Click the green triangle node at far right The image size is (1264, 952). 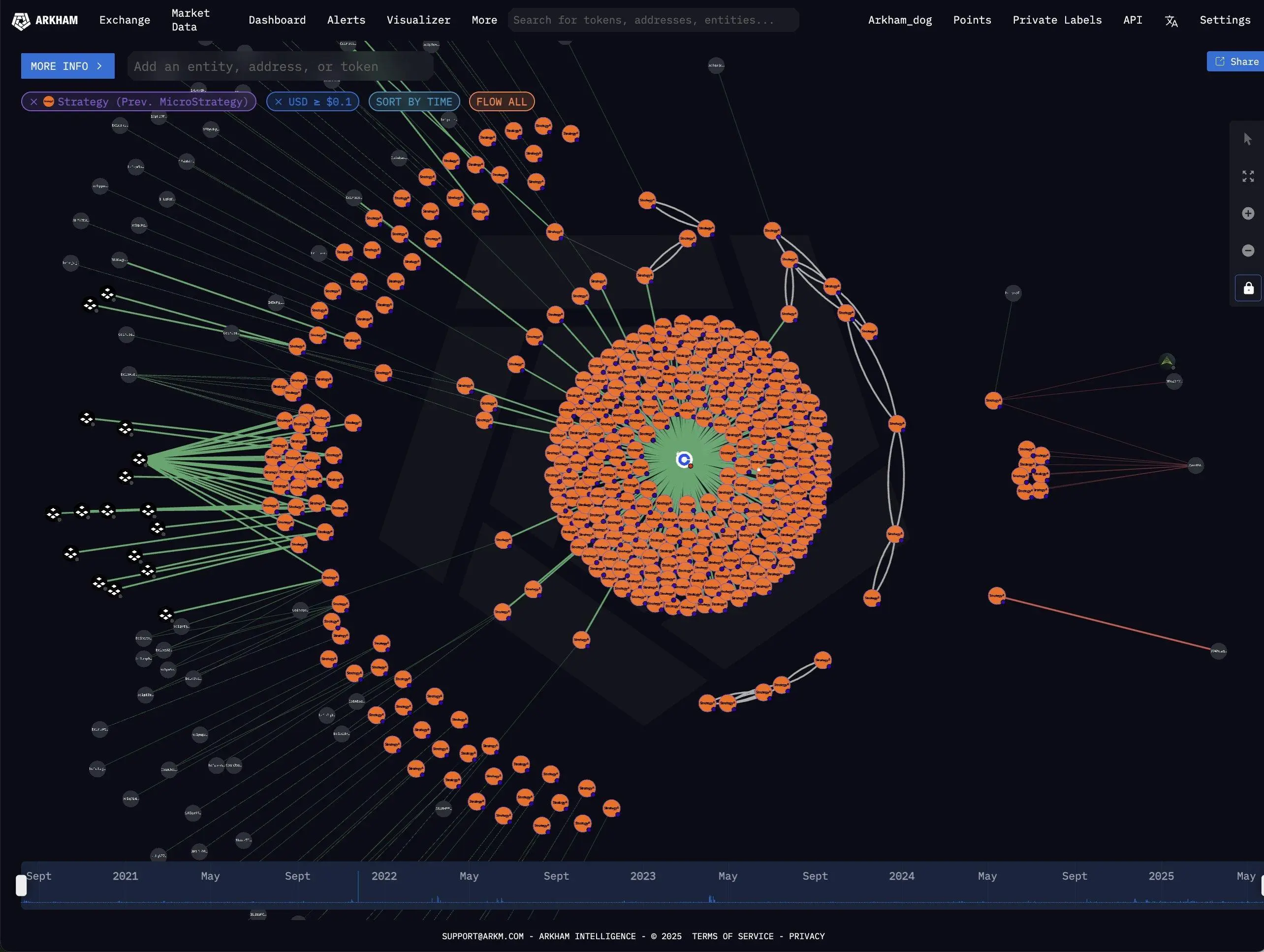[x=1166, y=361]
